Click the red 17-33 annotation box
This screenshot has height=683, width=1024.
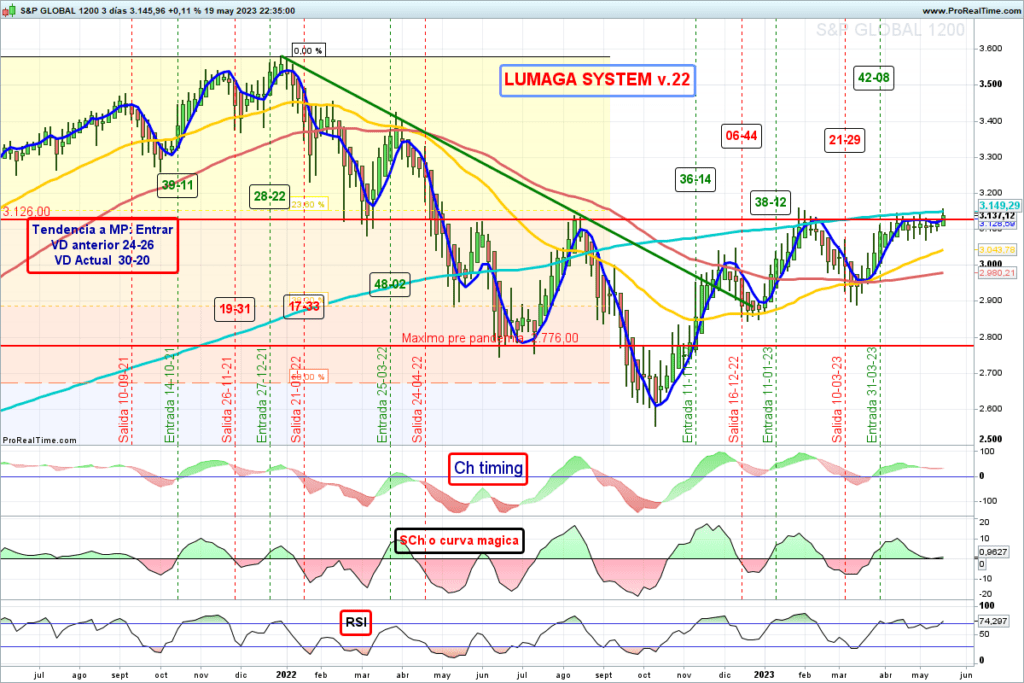click(x=304, y=306)
